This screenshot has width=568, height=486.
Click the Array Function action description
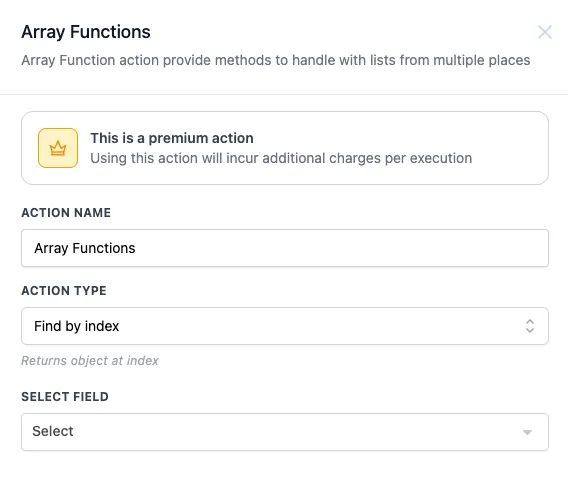[276, 60]
